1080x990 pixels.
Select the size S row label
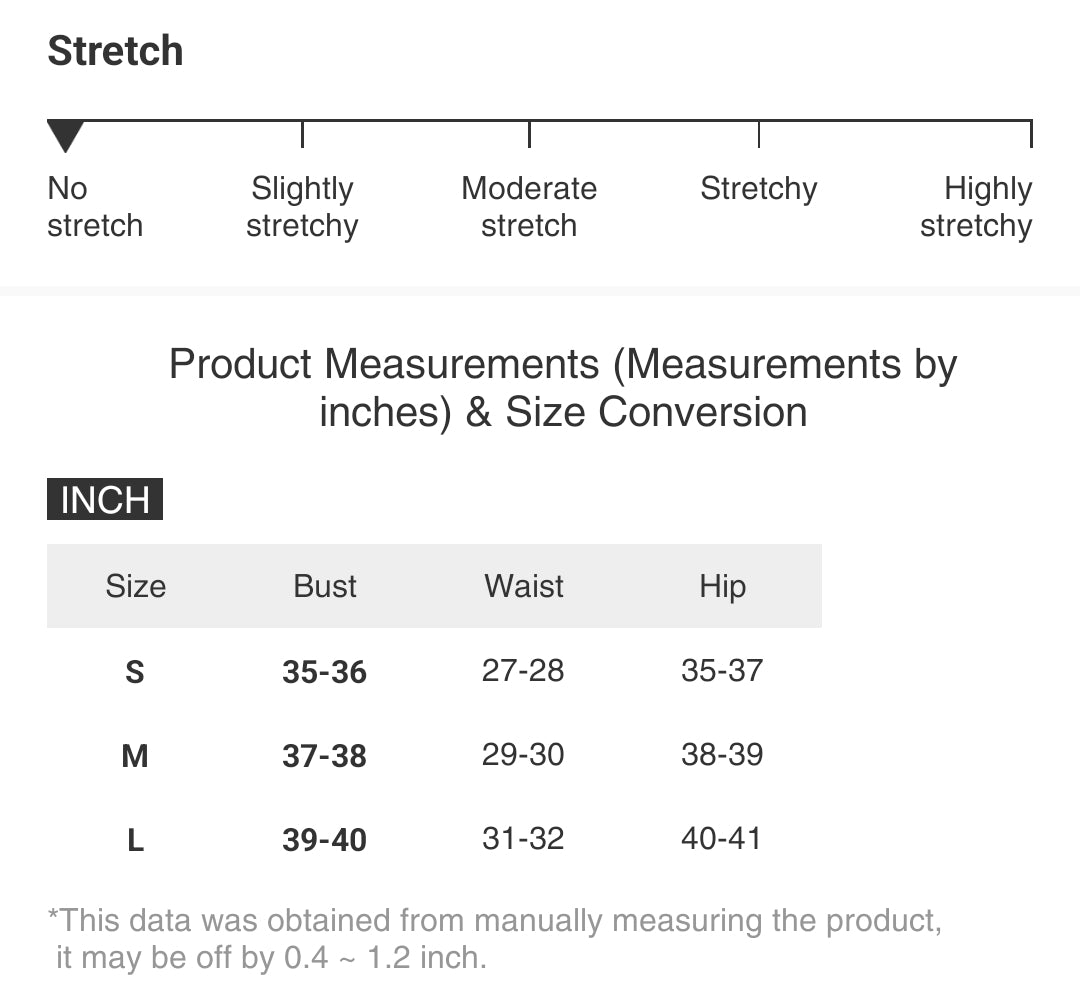[135, 672]
